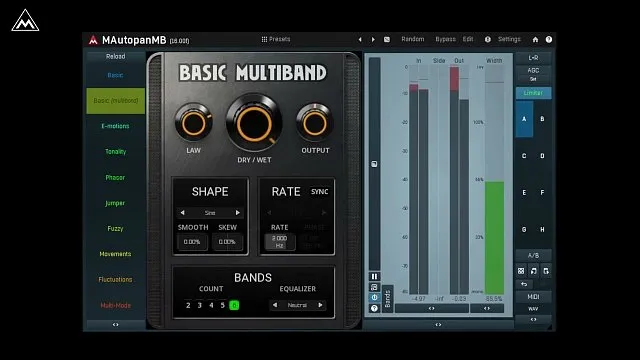This screenshot has width=640, height=360.
Task: Click the LAW knob
Action: click(x=193, y=123)
